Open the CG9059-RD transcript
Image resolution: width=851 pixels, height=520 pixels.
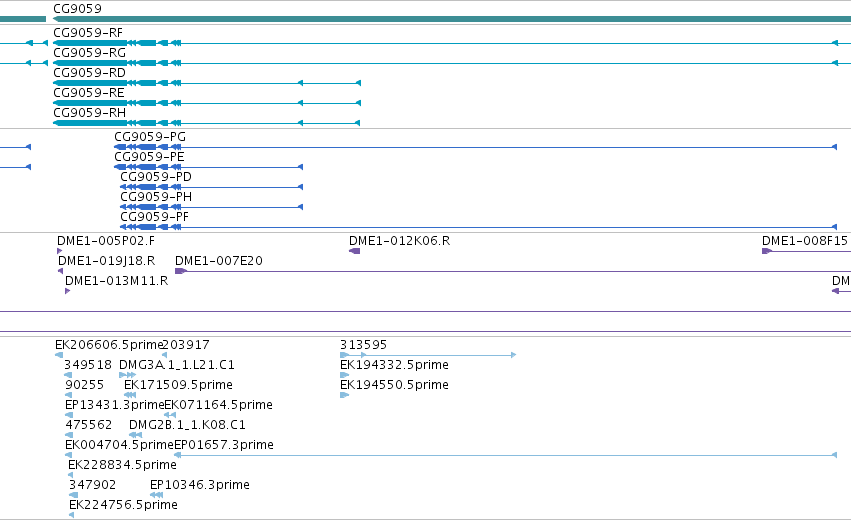[x=90, y=73]
